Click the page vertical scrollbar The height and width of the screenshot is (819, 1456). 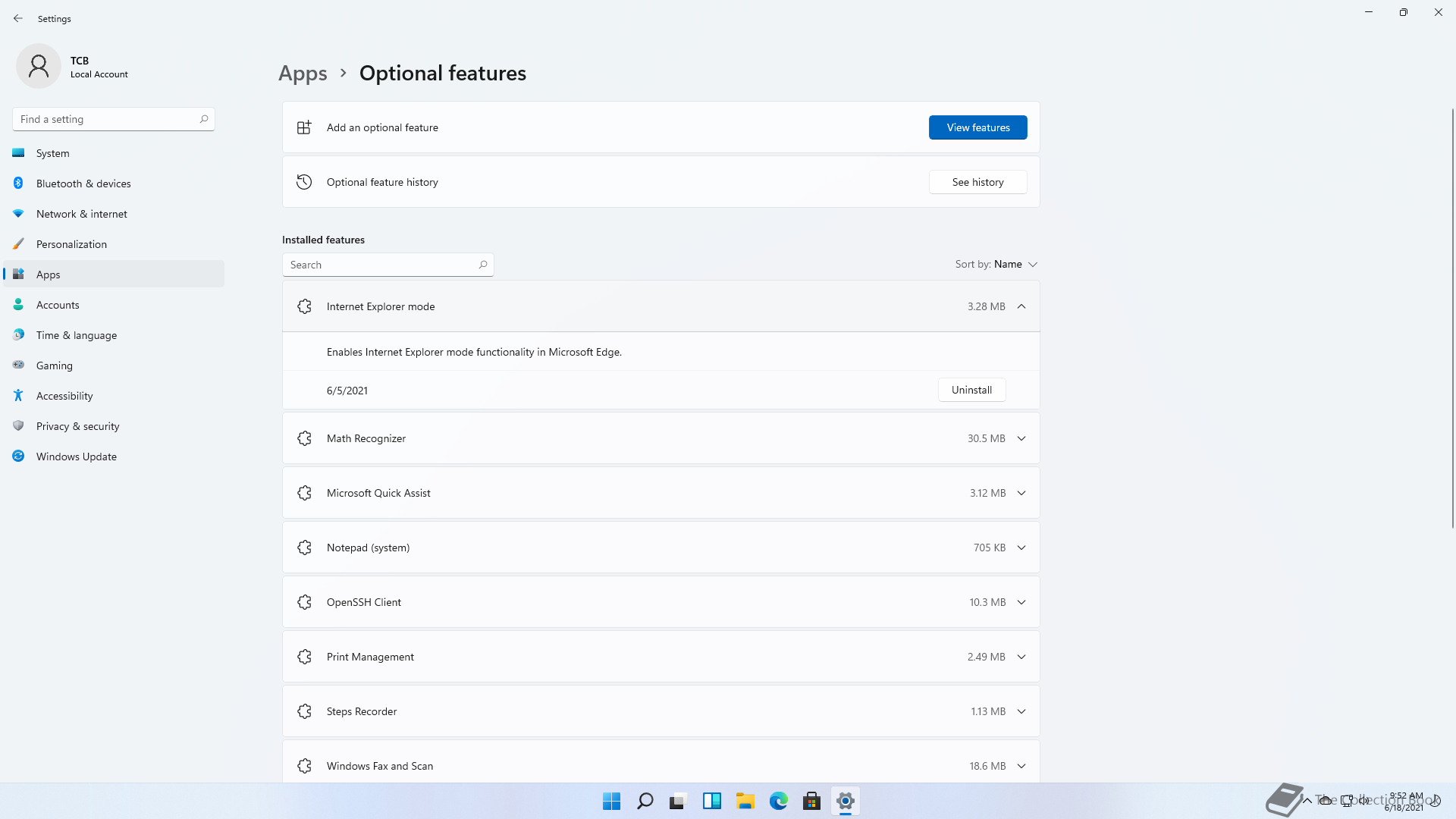1452,318
